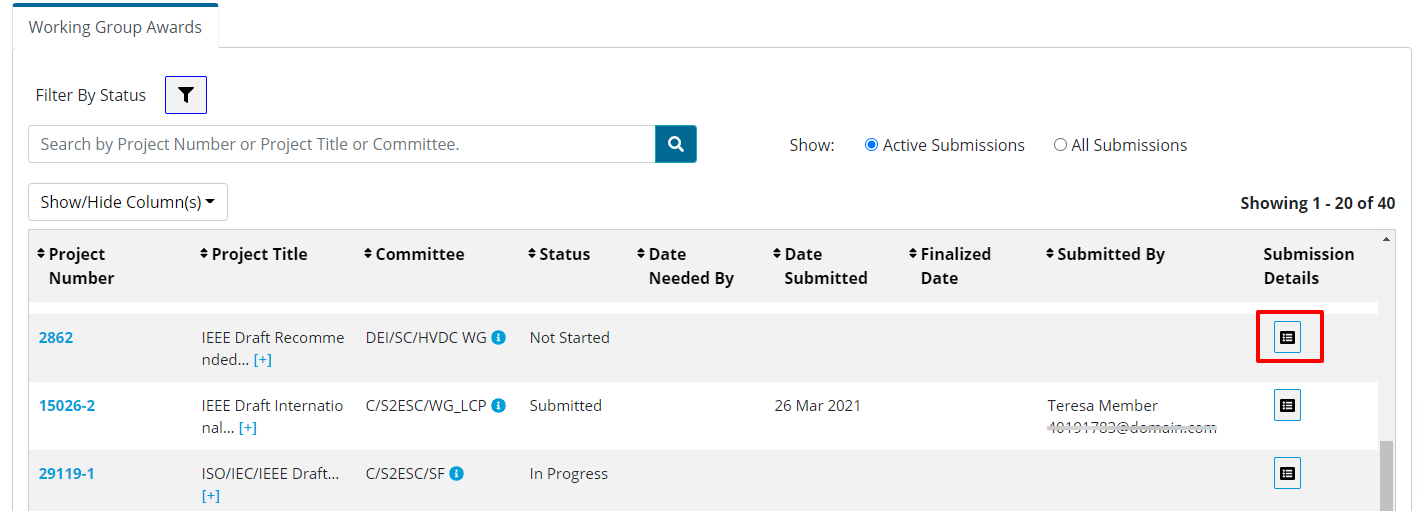Open the Show/Hide Column(s) dropdown
The image size is (1421, 511).
tap(128, 202)
